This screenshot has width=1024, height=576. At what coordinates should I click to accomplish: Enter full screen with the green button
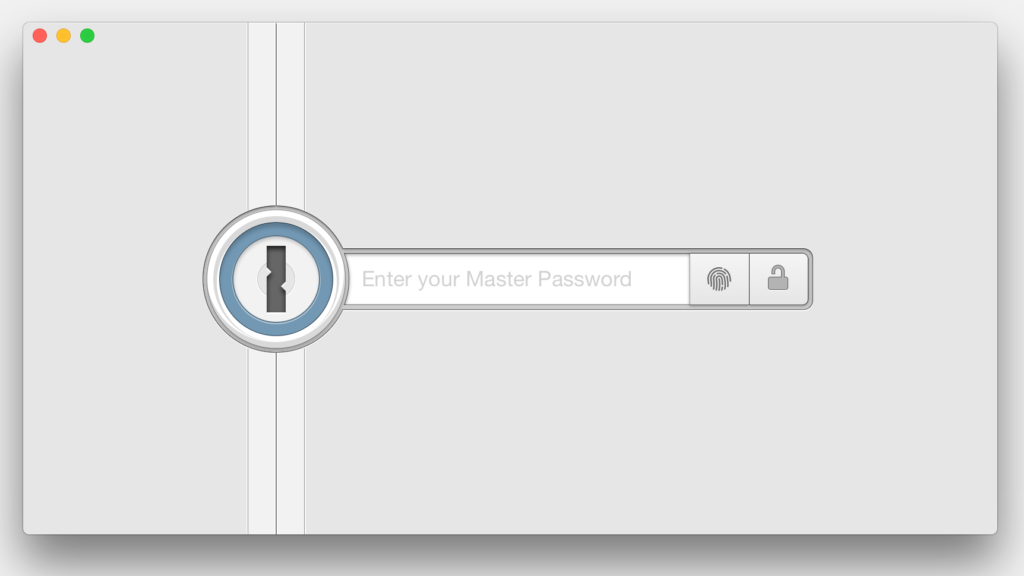87,36
